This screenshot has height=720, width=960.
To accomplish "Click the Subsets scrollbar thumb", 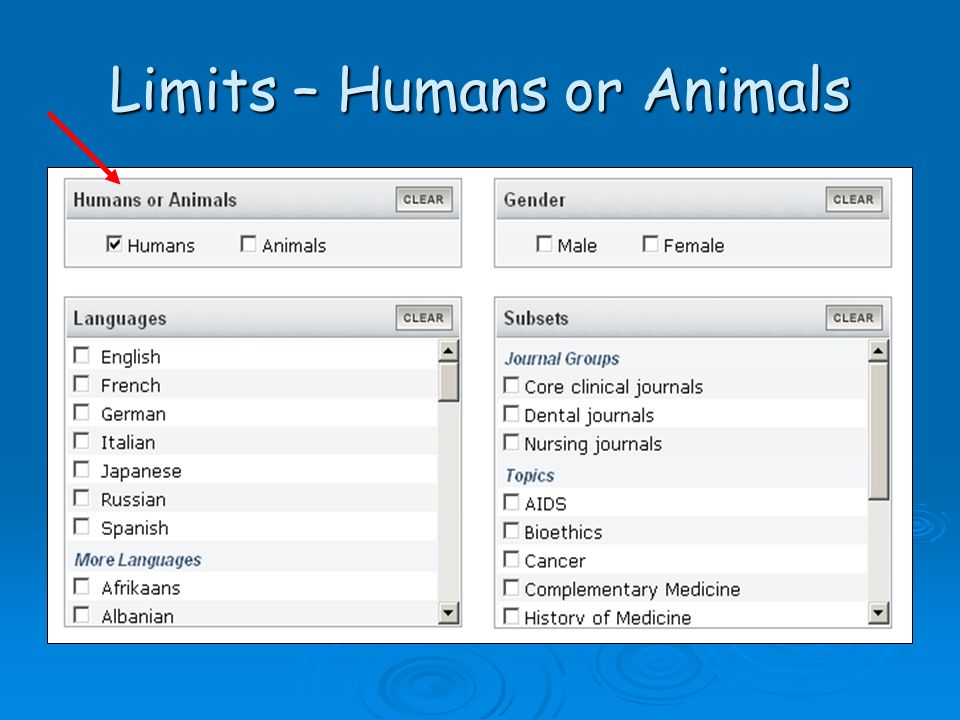I will [878, 431].
